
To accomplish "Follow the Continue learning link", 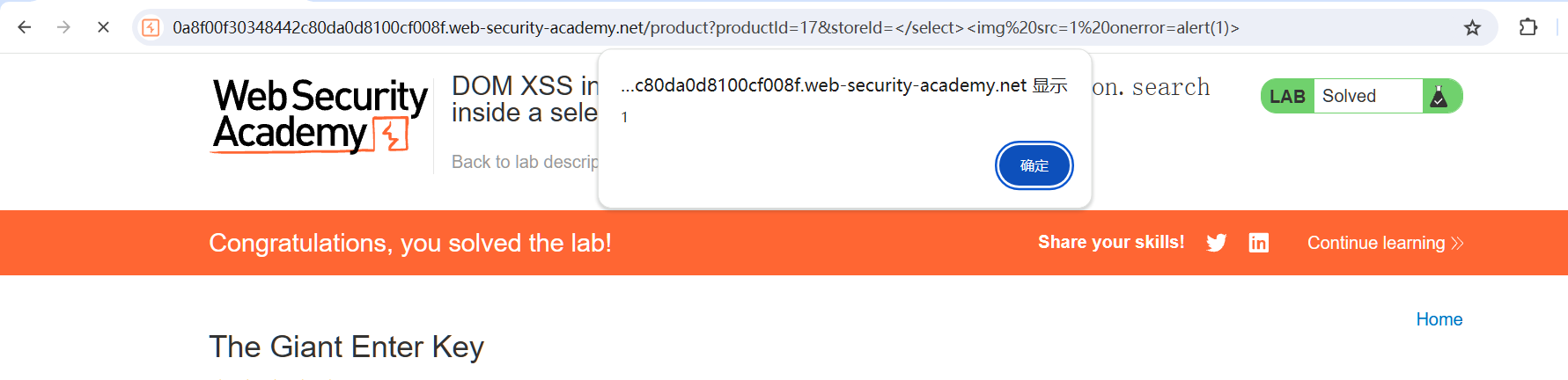I will [x=1384, y=243].
